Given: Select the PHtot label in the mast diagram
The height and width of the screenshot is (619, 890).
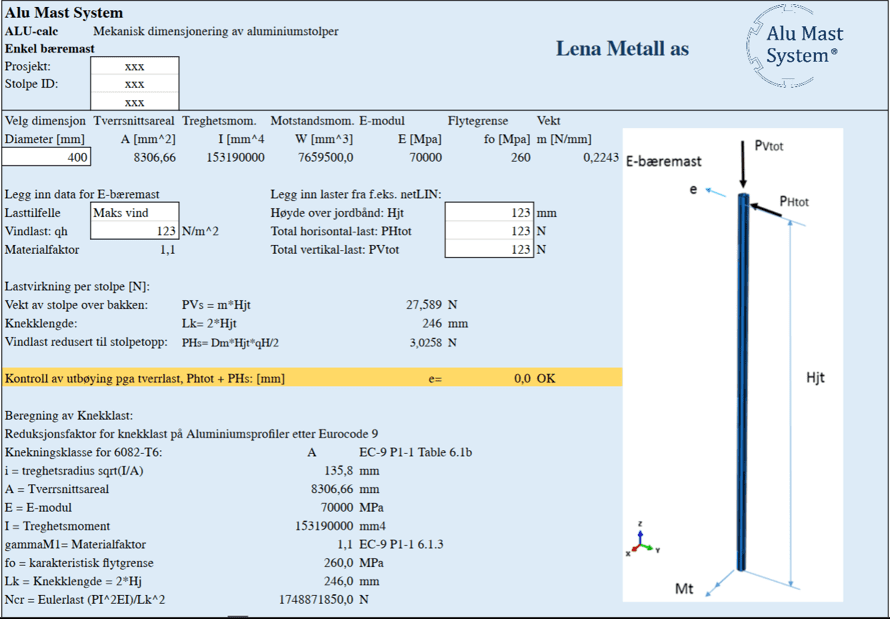Looking at the screenshot, I should 794,201.
